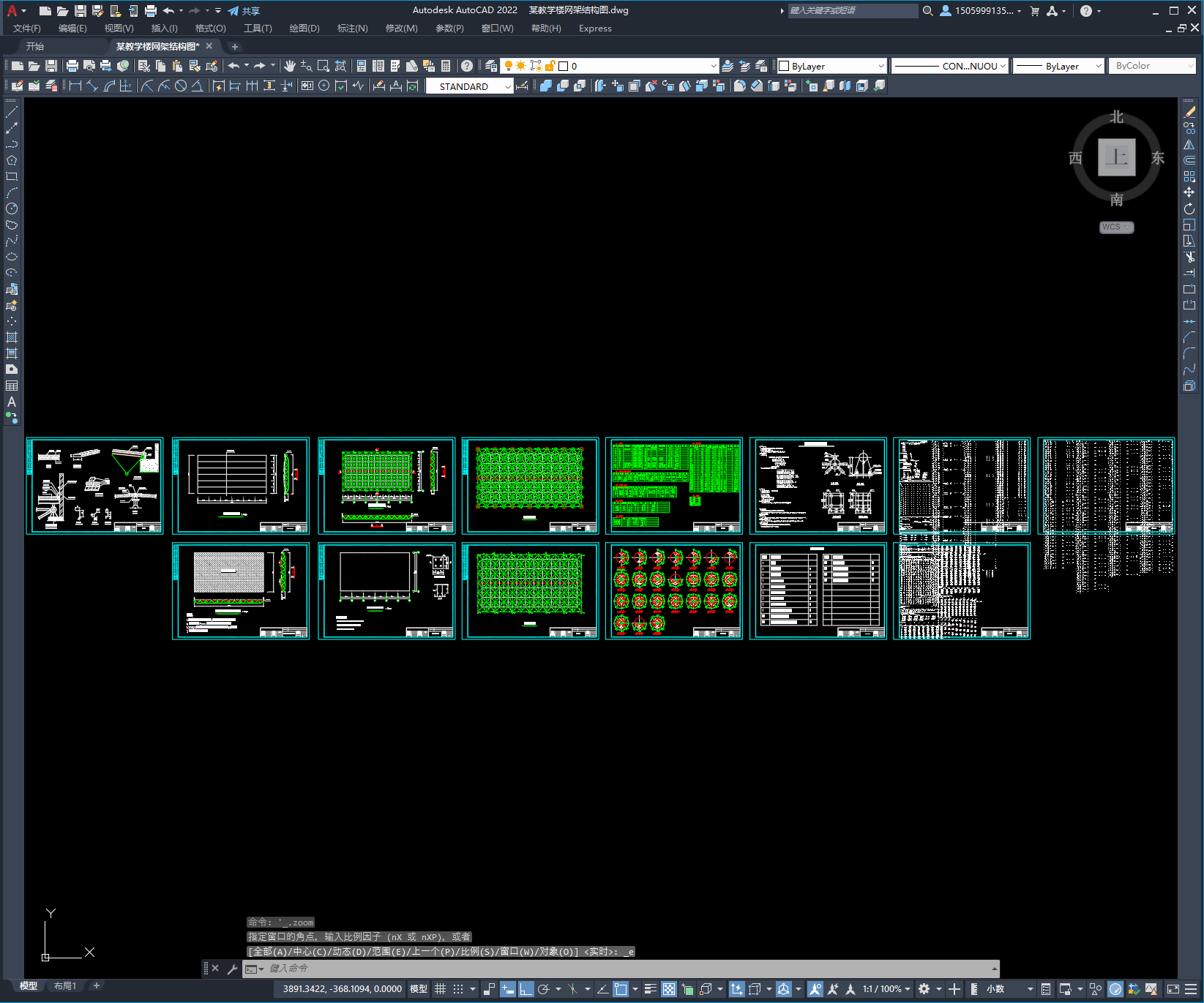Screen dimensions: 1204x1003
Task: Click the Help question mark in toolbar
Action: [x=467, y=66]
